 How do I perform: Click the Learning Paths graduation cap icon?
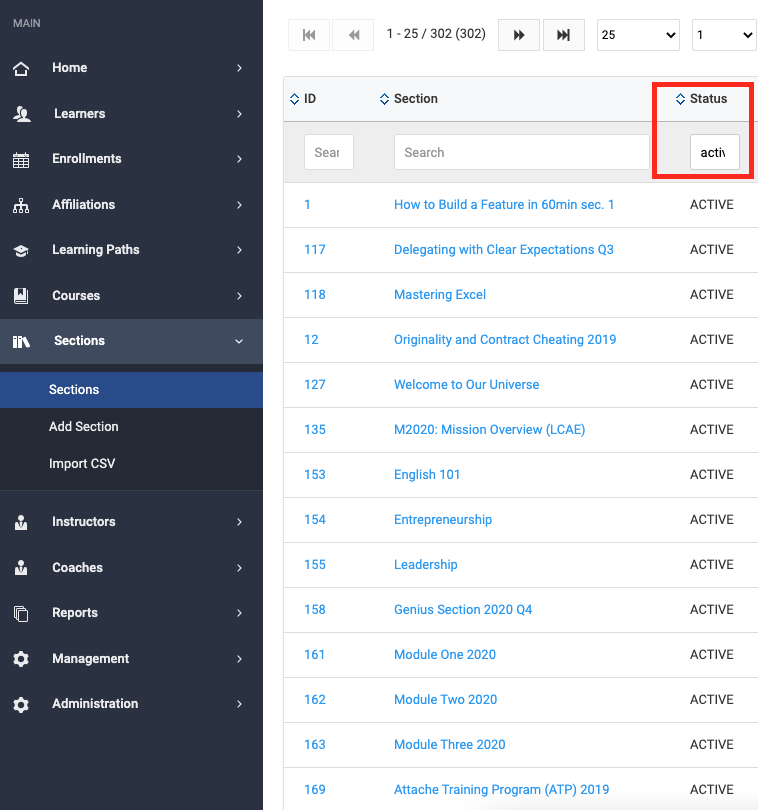point(21,250)
